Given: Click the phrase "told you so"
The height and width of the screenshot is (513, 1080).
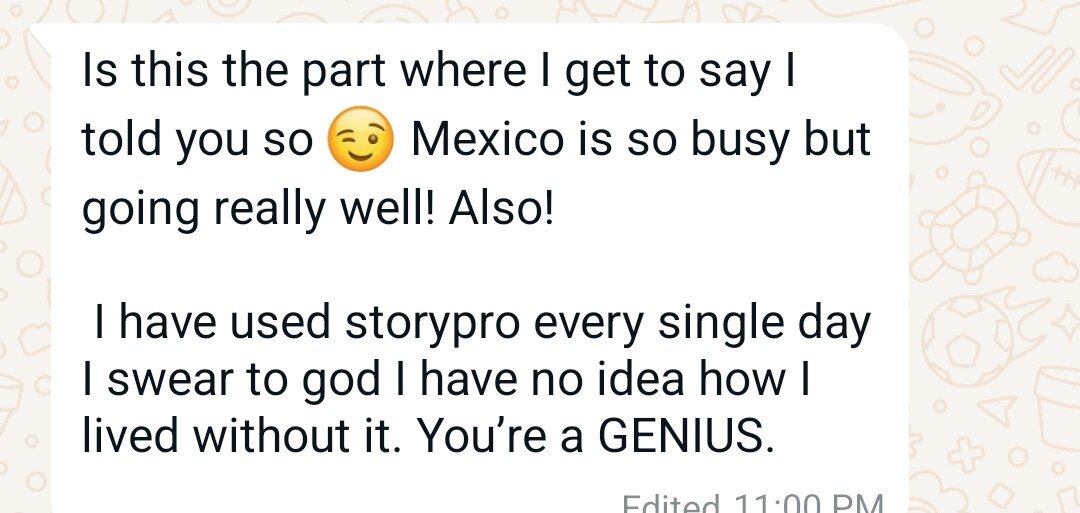Looking at the screenshot, I should pos(197,142).
